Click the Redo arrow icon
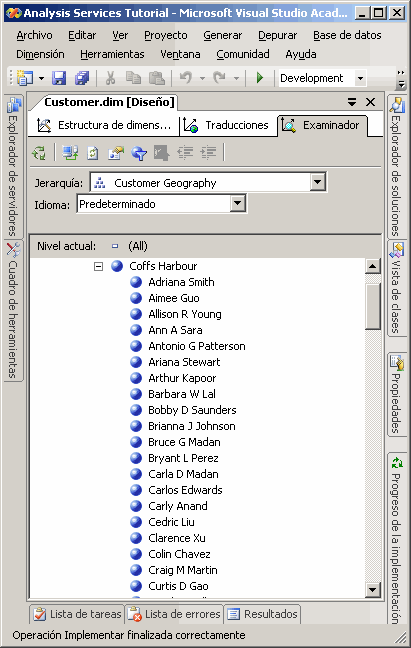 pos(219,78)
